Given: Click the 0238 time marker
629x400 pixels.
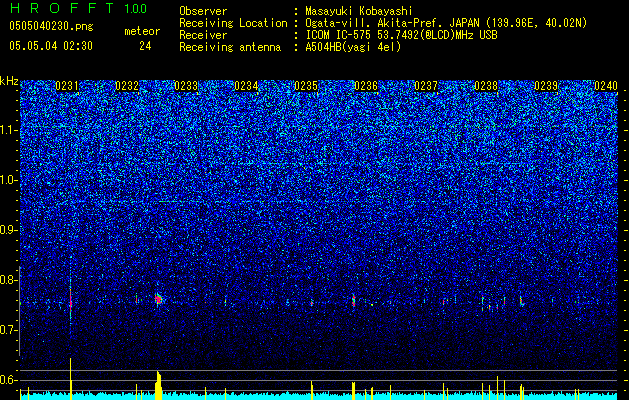Looking at the screenshot, I should coord(486,86).
